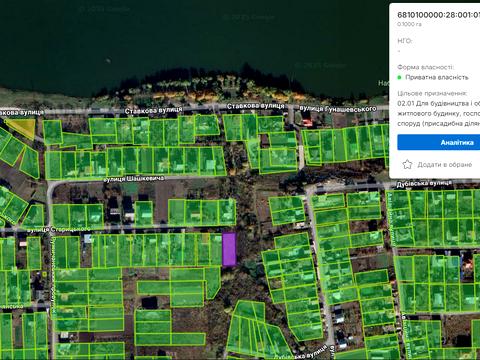Viewport: 480px width, 360px height.
Task: Click the cadastral number 6810100000:28:001 heading
Action: coord(439,15)
